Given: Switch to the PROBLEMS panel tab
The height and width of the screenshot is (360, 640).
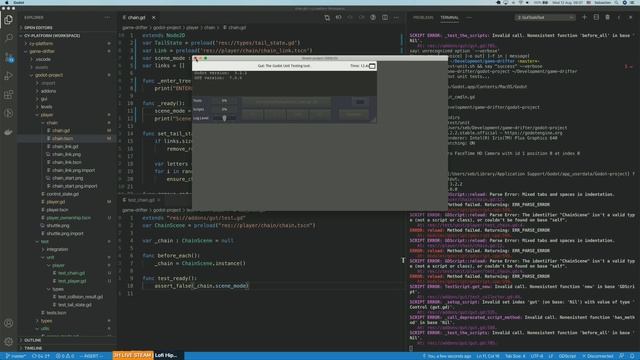Looking at the screenshot, I should (x=423, y=18).
